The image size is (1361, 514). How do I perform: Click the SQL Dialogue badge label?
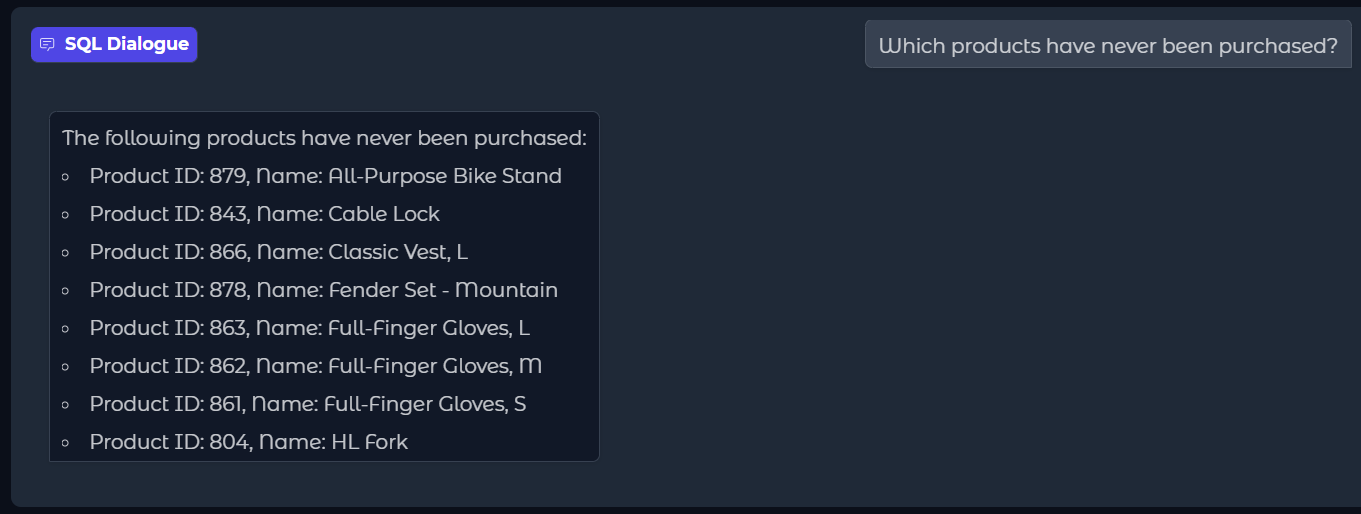126,44
